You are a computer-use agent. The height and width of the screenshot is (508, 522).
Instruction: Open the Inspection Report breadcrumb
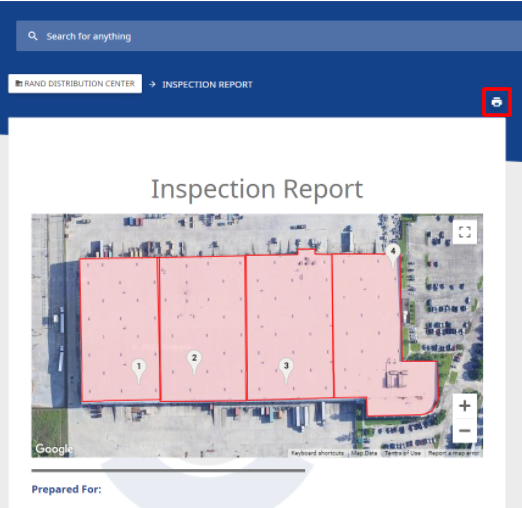point(207,85)
